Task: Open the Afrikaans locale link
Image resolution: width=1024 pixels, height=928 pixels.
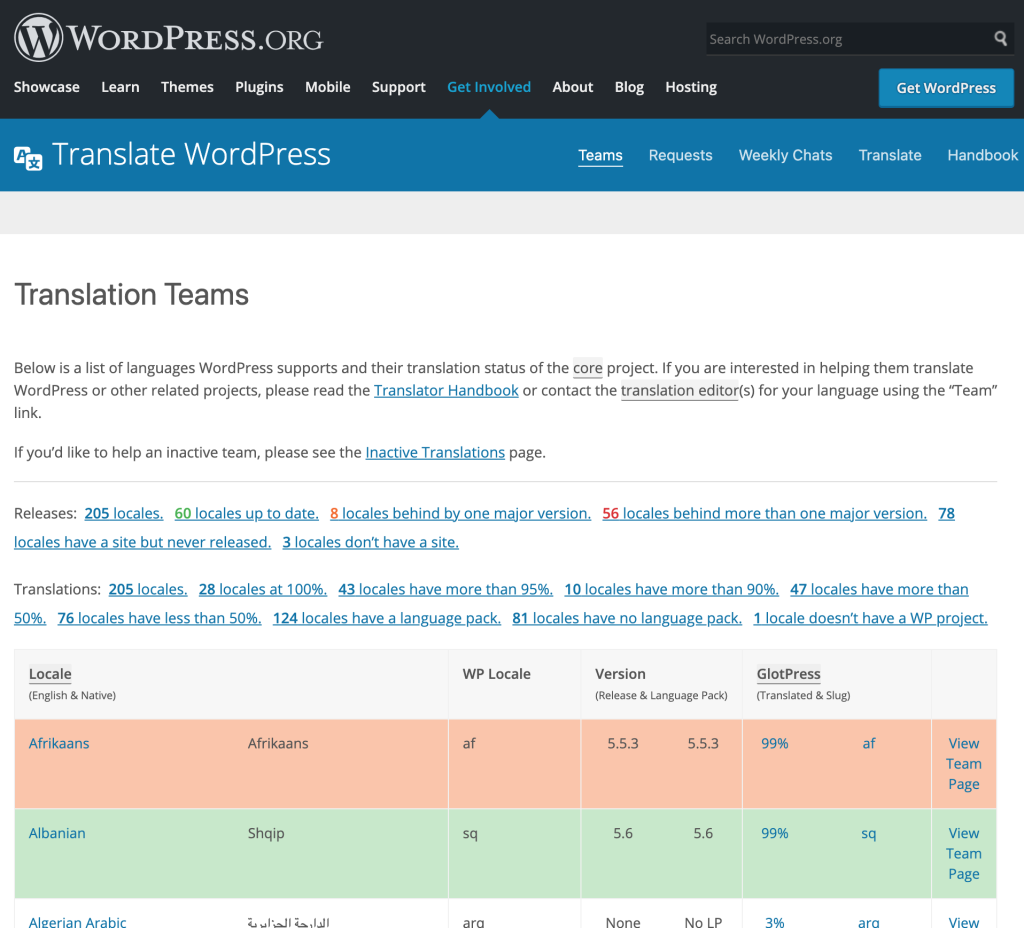Action: point(59,743)
